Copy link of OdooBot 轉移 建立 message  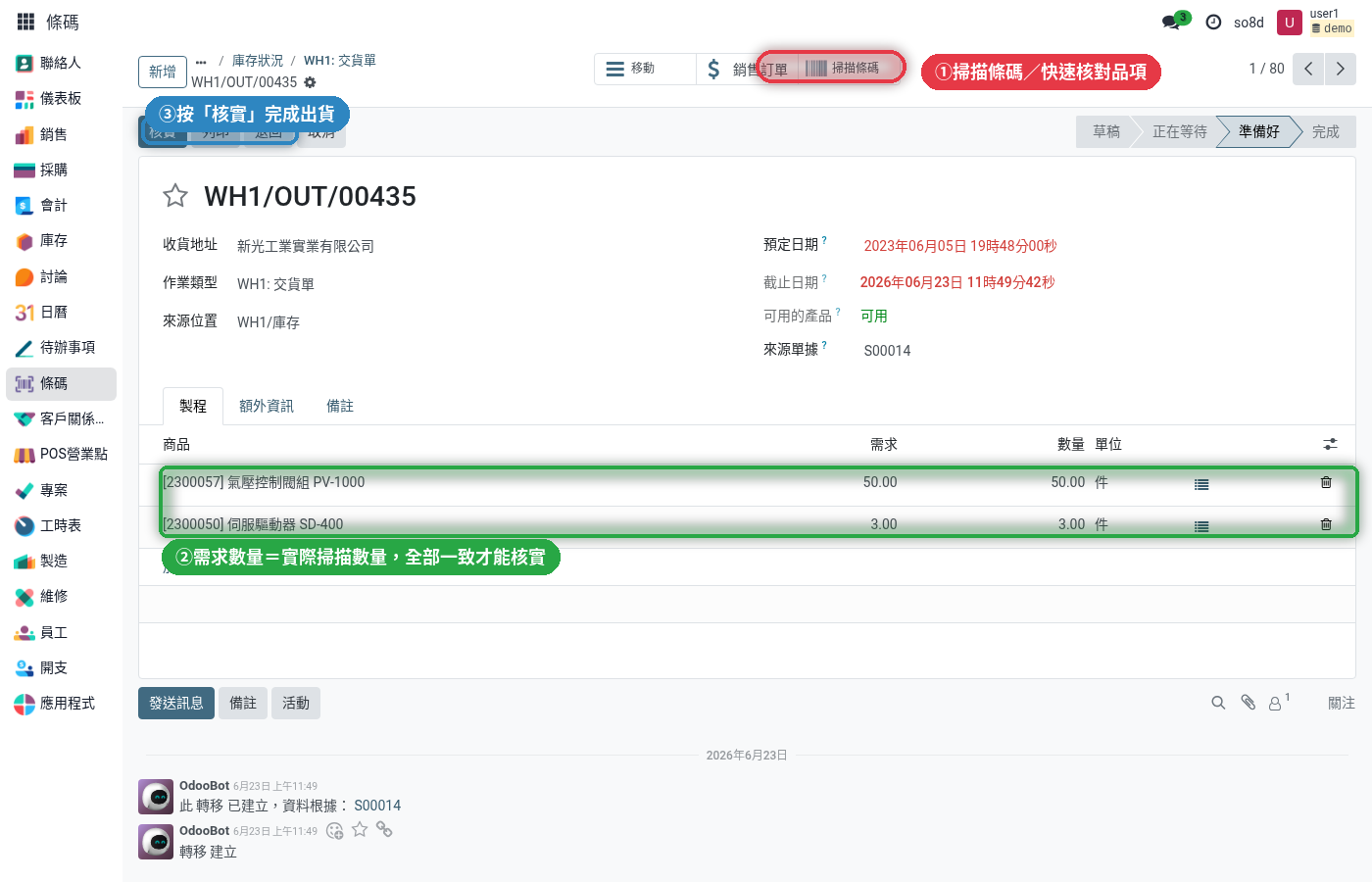coord(384,830)
